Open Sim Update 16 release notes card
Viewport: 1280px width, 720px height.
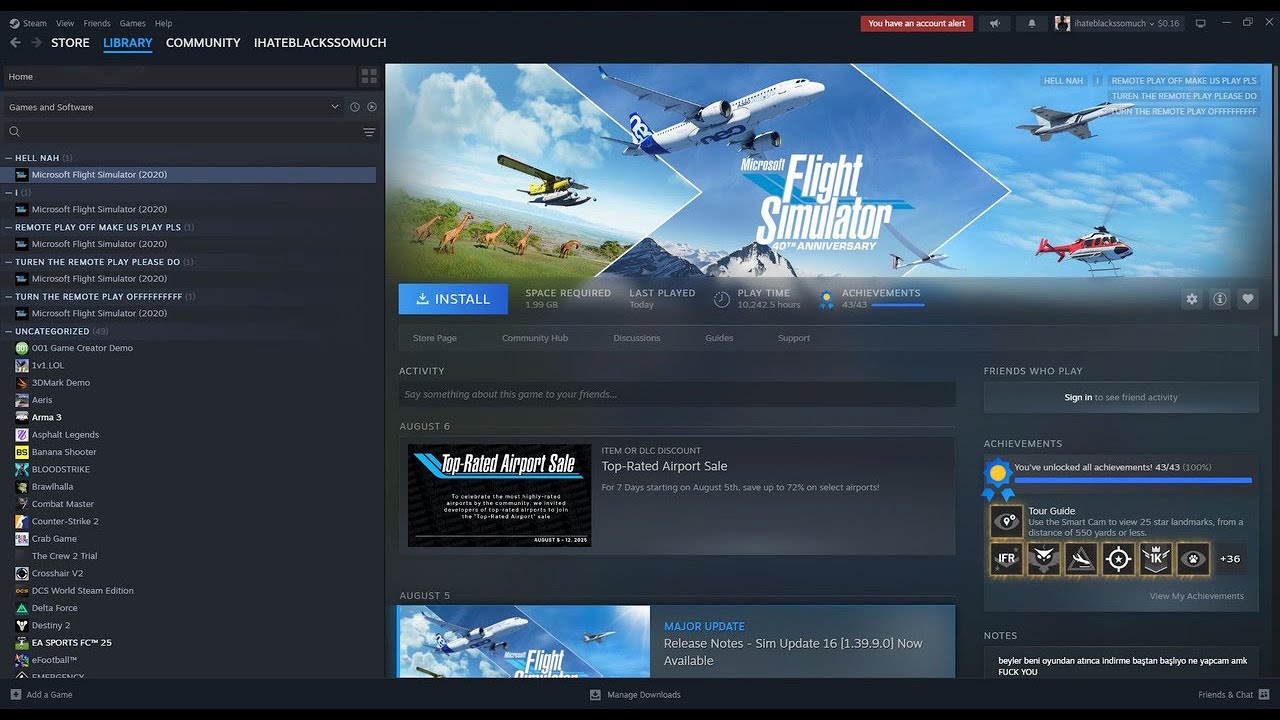pyautogui.click(x=677, y=642)
